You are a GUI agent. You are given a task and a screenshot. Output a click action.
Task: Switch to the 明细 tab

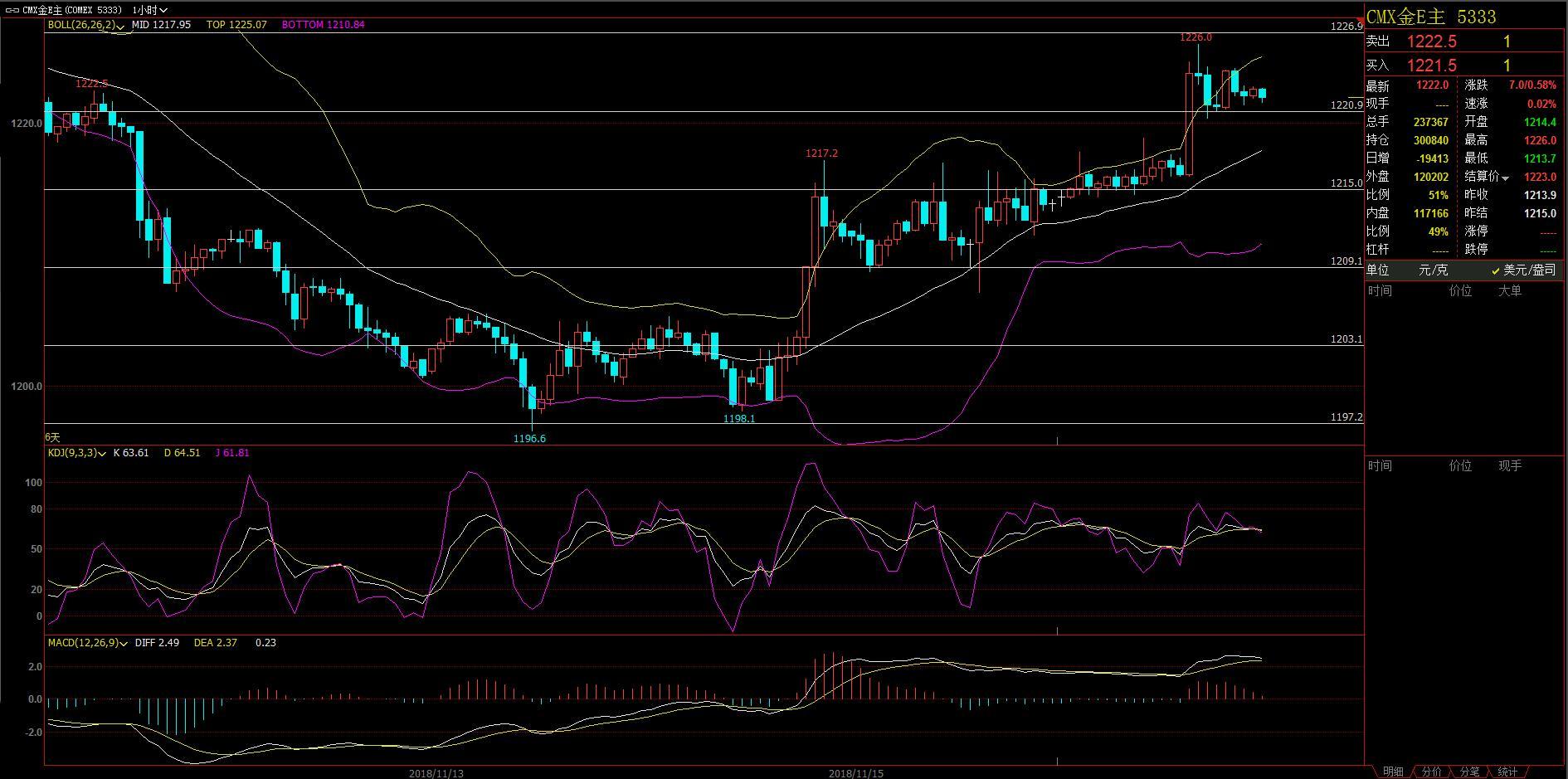coord(1393,772)
